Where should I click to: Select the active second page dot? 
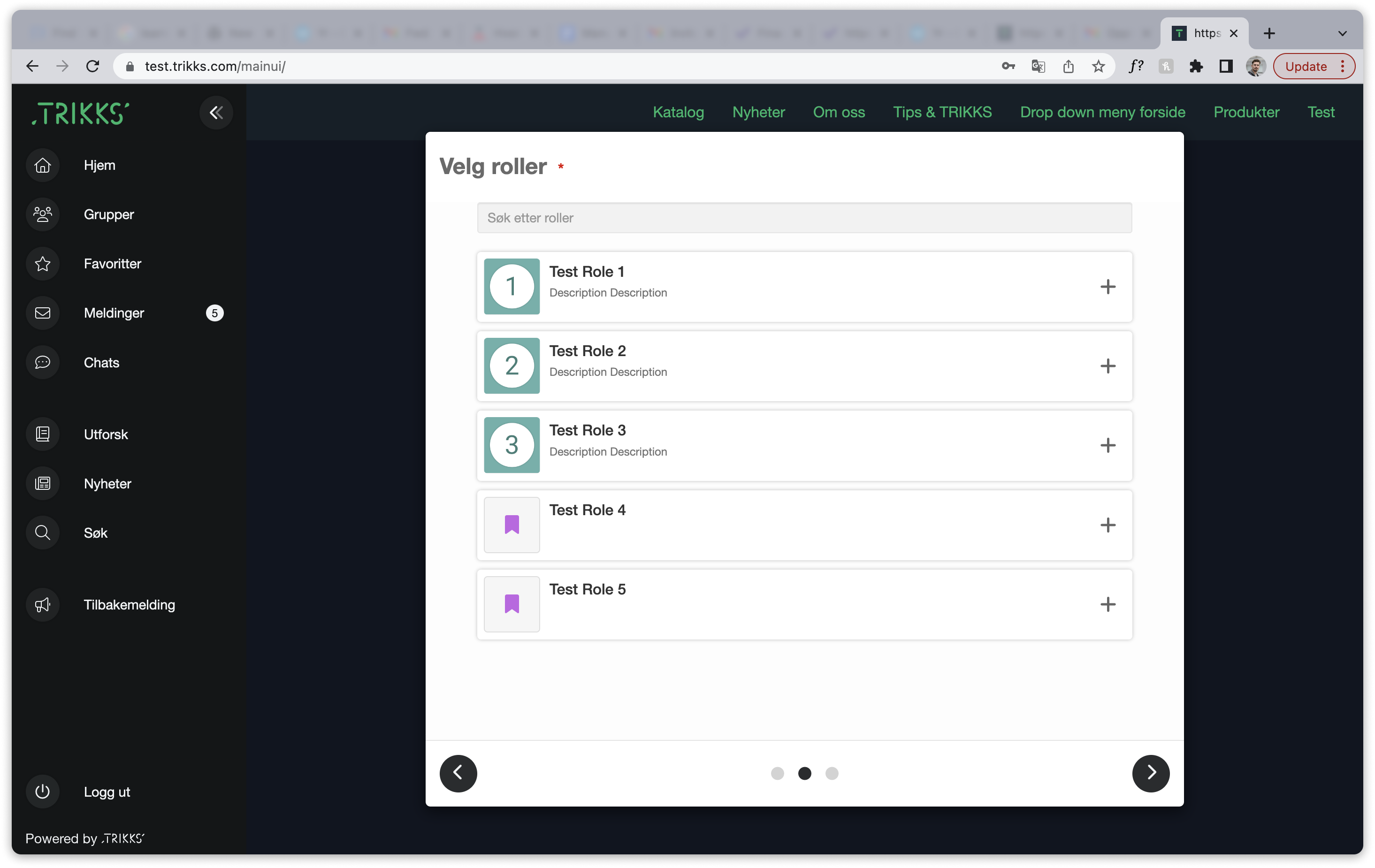coord(804,773)
